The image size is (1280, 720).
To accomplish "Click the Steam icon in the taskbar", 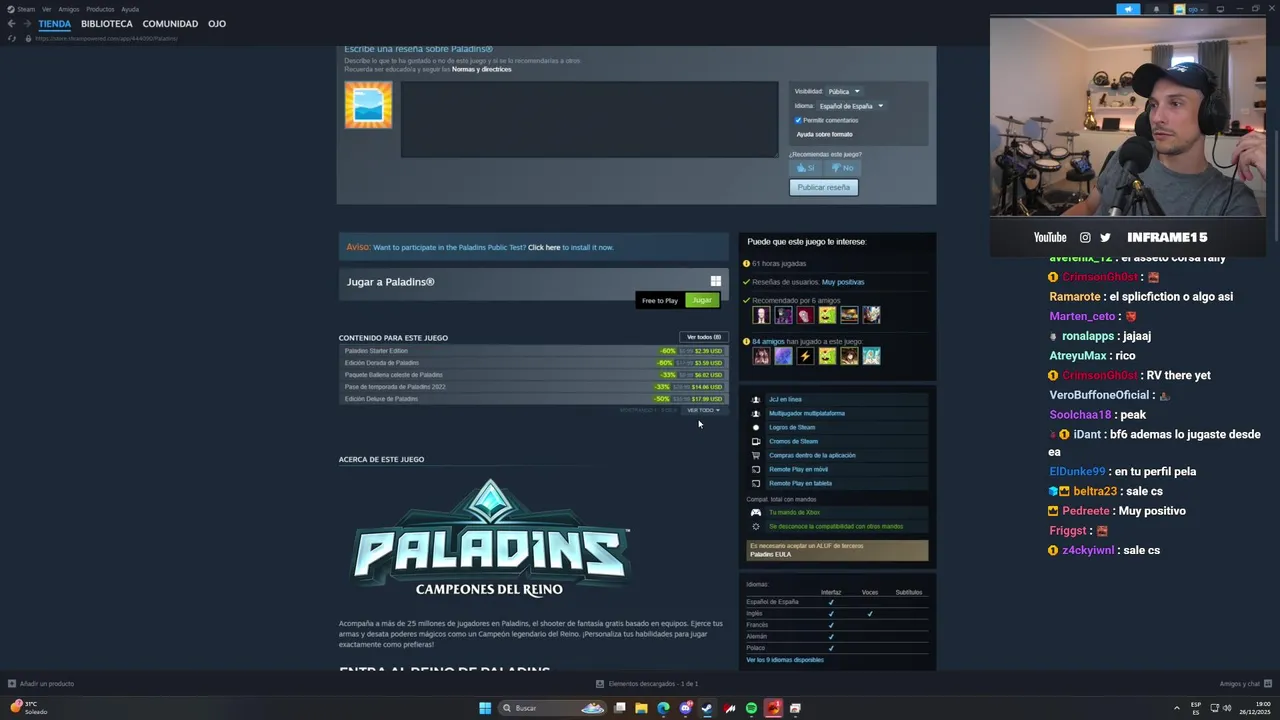I will pos(707,708).
